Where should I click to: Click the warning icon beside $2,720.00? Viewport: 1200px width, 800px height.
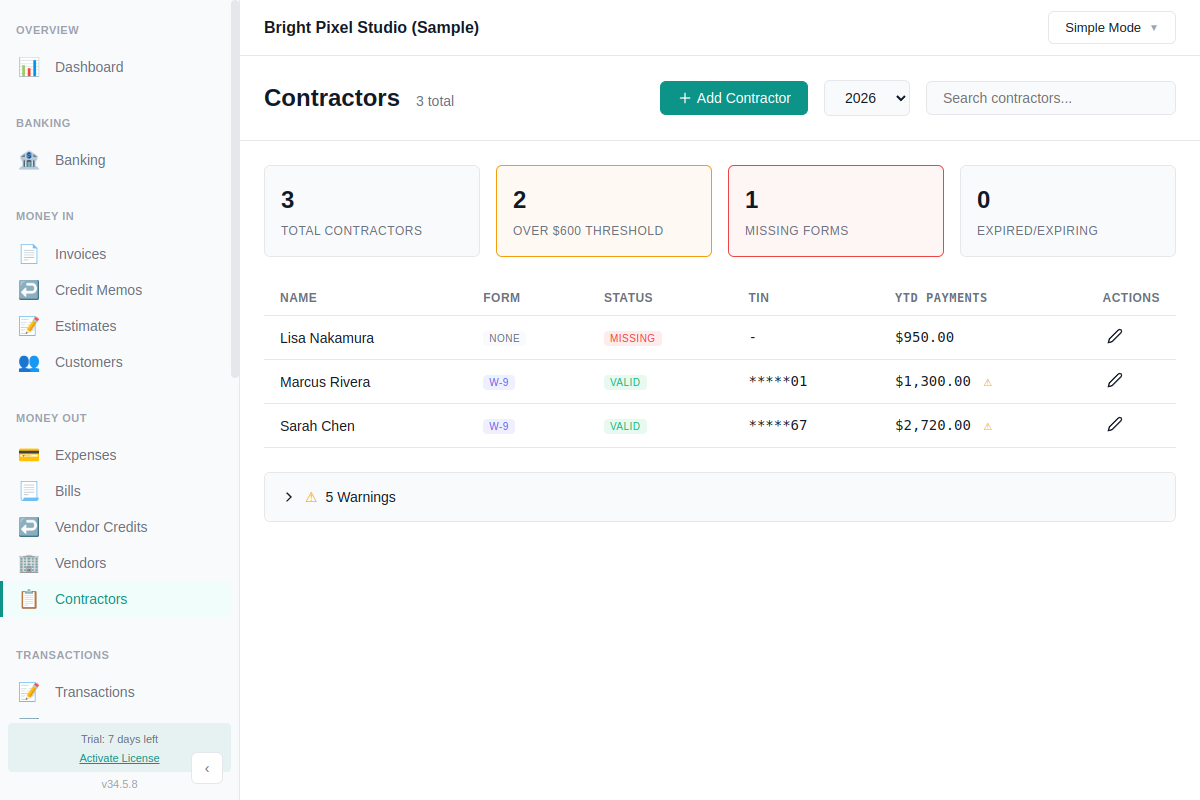[988, 426]
